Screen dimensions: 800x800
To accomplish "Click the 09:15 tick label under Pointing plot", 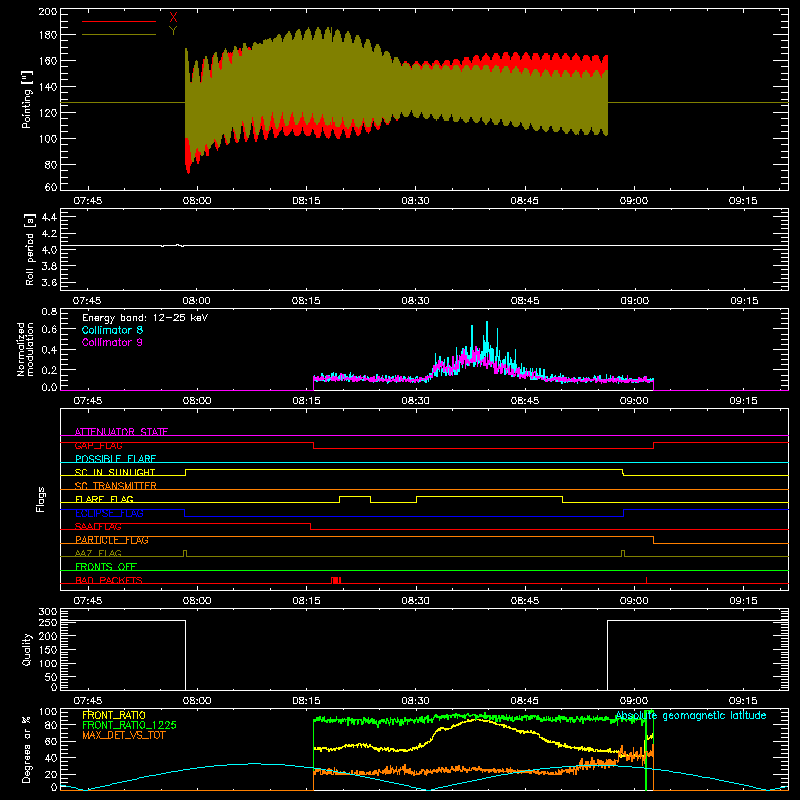I will (743, 201).
